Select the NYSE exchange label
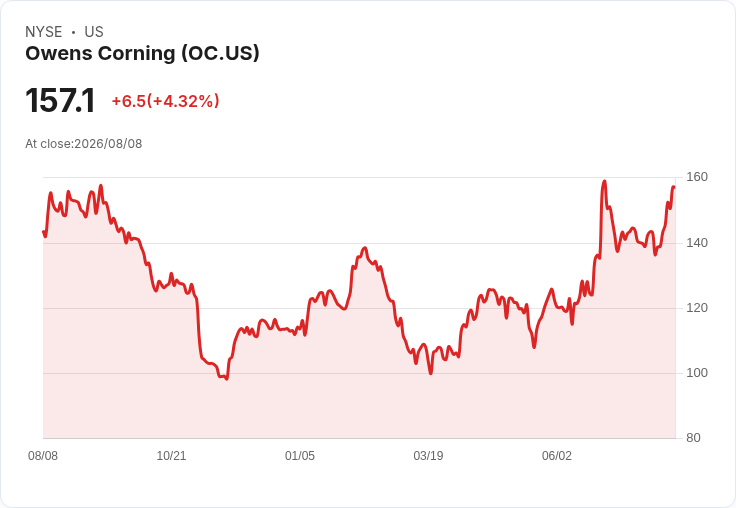 [44, 32]
